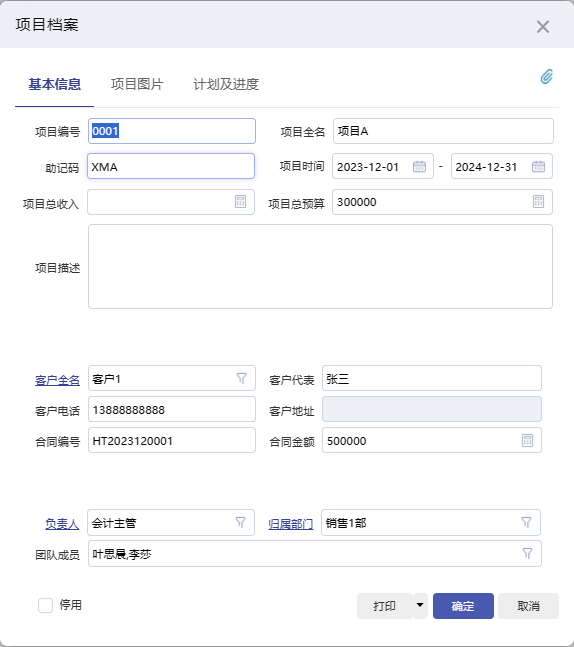Click filter icon in 客户全名 field
Image resolution: width=574 pixels, height=647 pixels.
click(241, 378)
